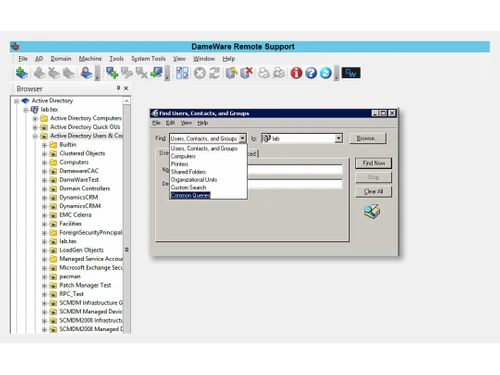500x375 pixels.
Task: Open the Machine menu
Action: (x=90, y=59)
